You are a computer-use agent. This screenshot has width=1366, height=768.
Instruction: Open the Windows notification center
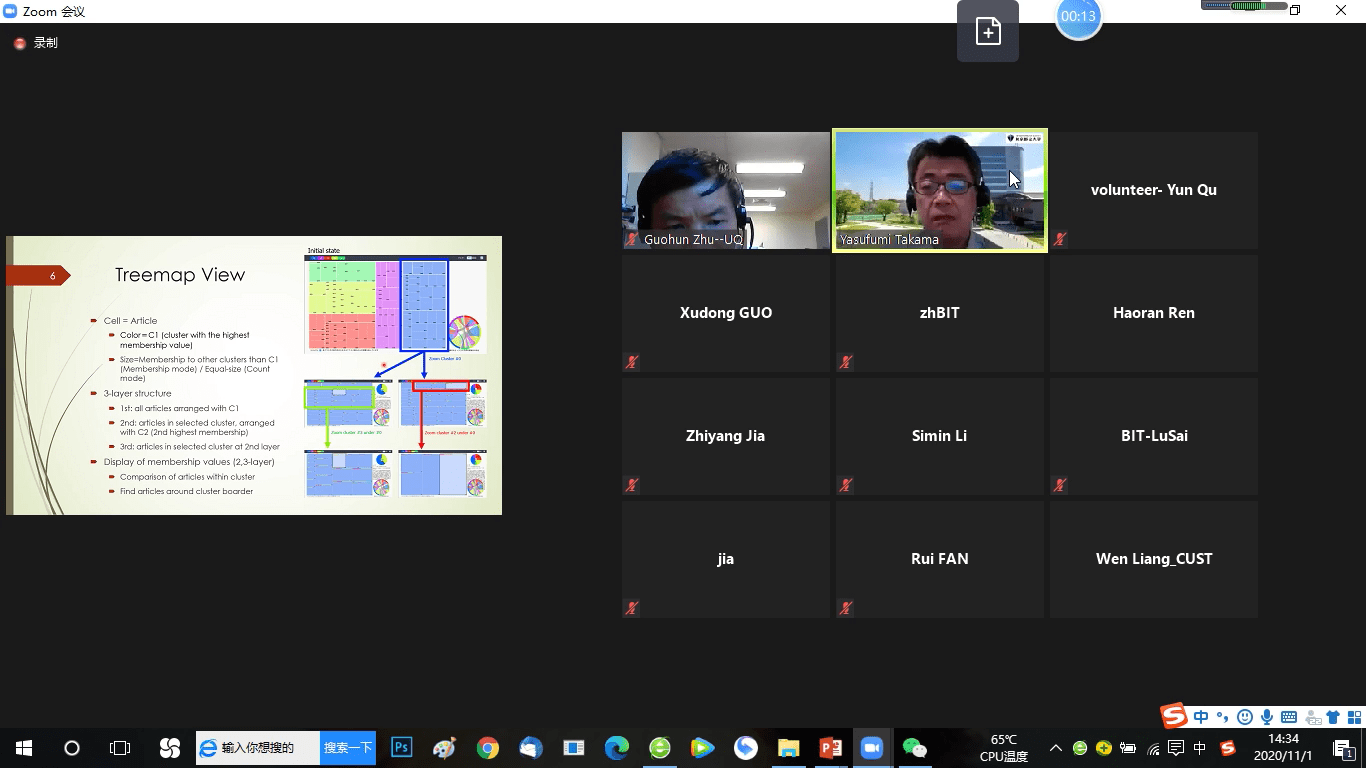1343,748
